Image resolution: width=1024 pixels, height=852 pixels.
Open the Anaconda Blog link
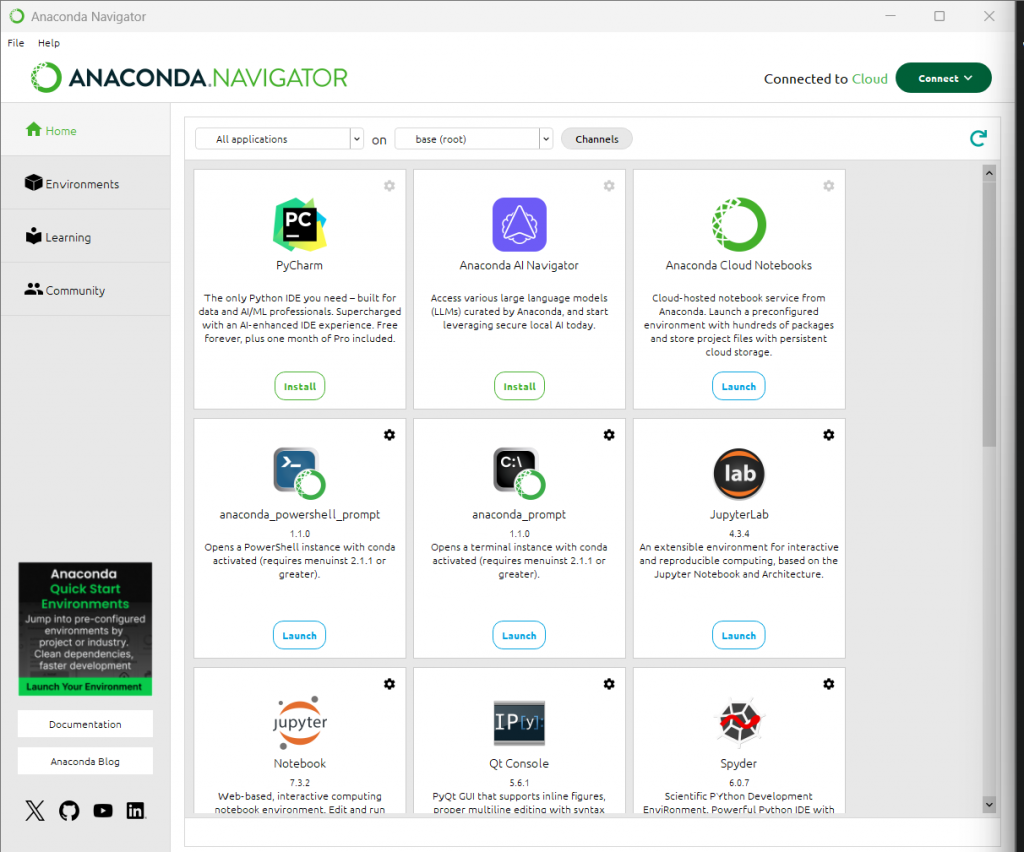point(86,761)
